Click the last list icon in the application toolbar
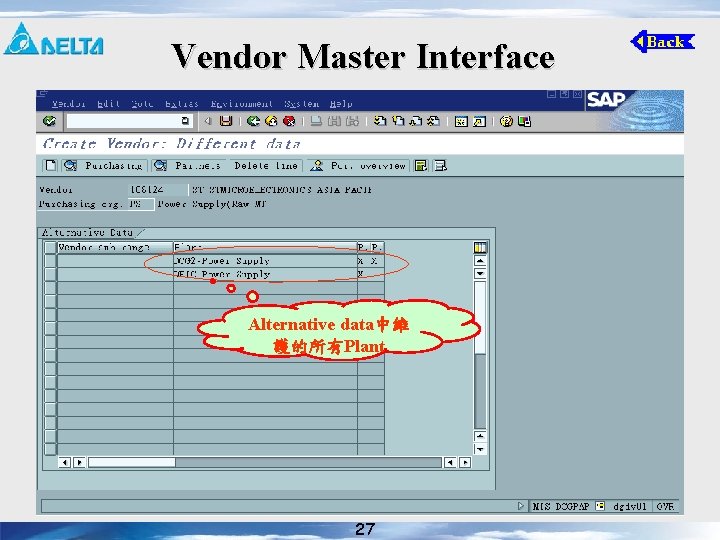 [440, 166]
